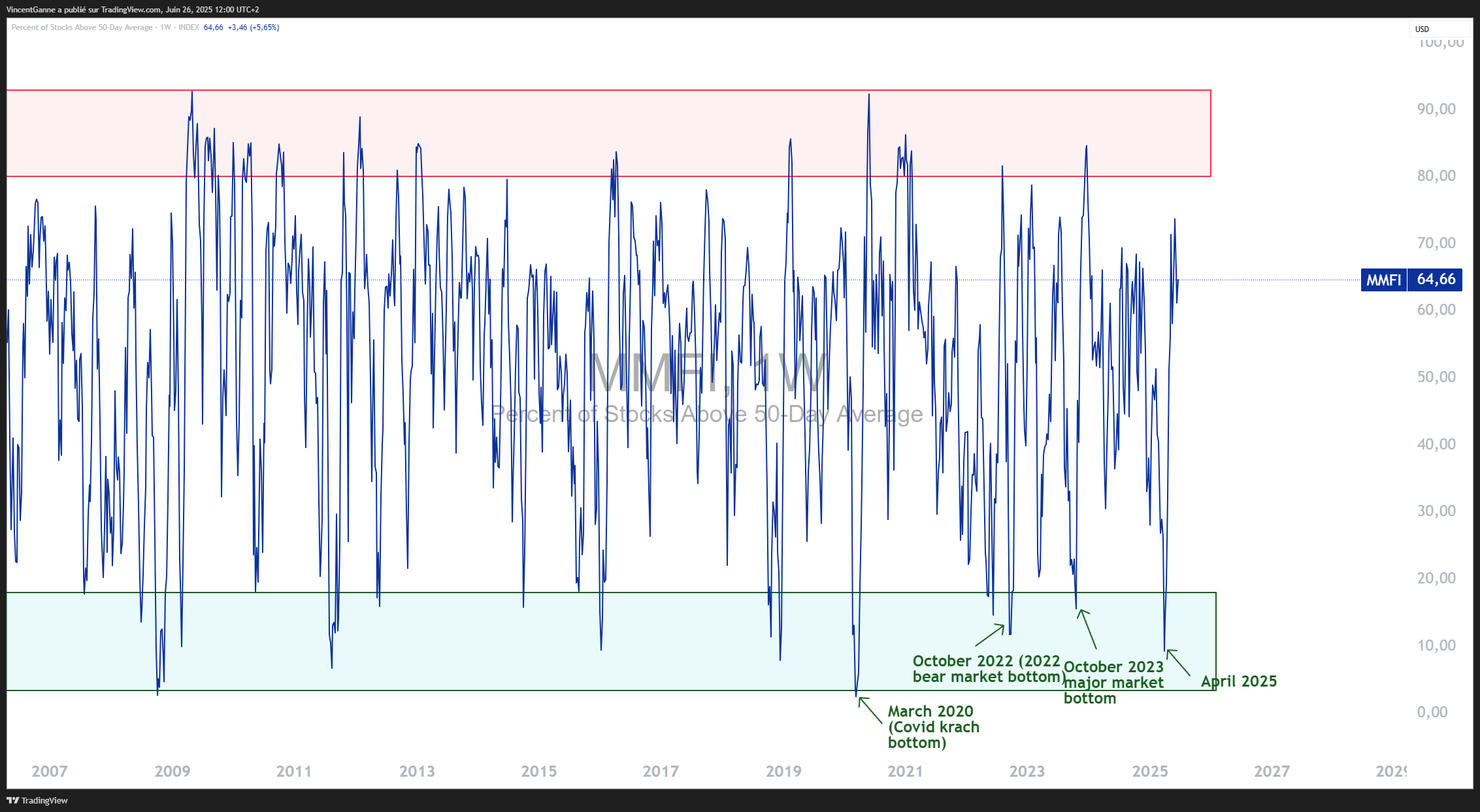1480x812 pixels.
Task: Click the 10,00 price scale label
Action: click(x=1436, y=645)
